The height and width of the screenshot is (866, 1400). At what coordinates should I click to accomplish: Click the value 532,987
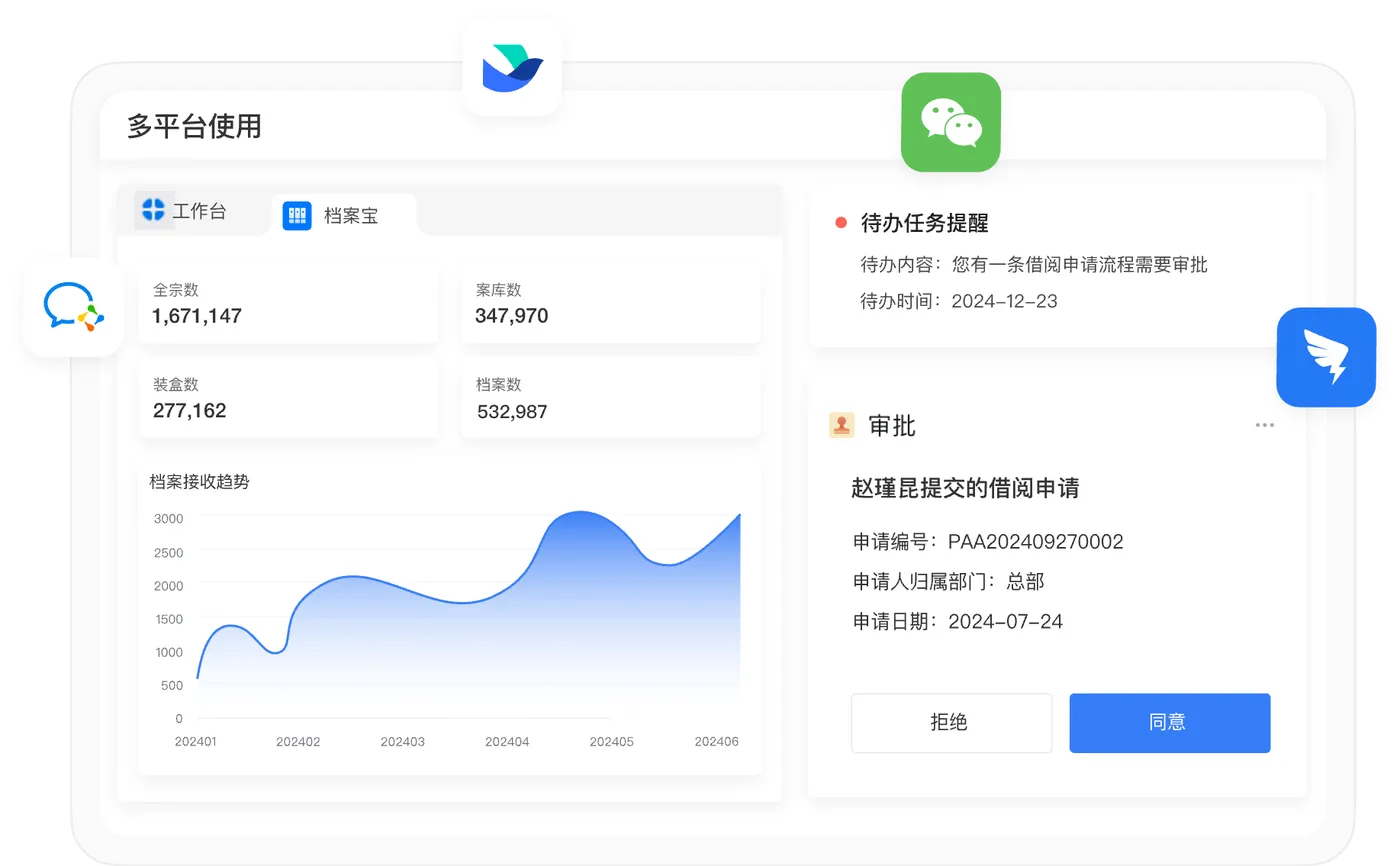(x=512, y=411)
